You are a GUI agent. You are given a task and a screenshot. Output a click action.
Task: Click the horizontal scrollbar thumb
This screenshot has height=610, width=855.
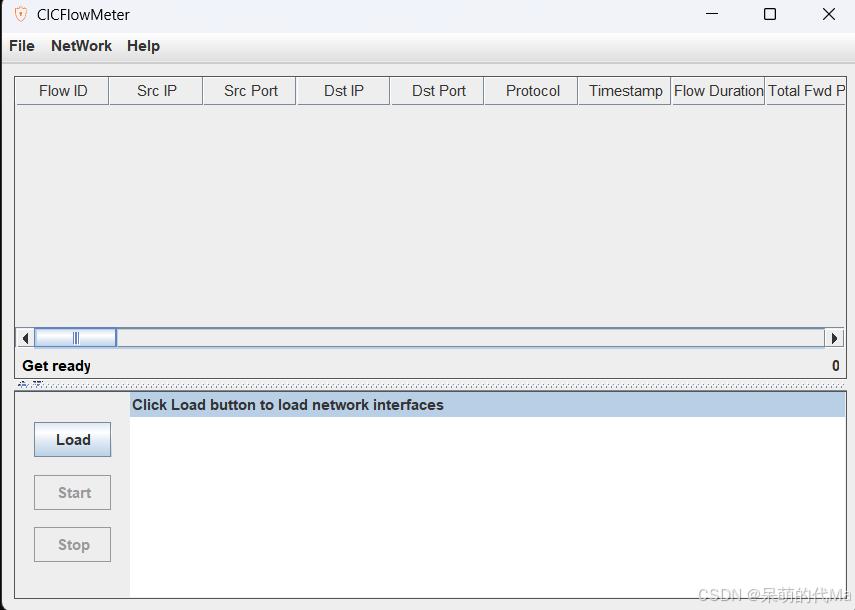[x=75, y=338]
